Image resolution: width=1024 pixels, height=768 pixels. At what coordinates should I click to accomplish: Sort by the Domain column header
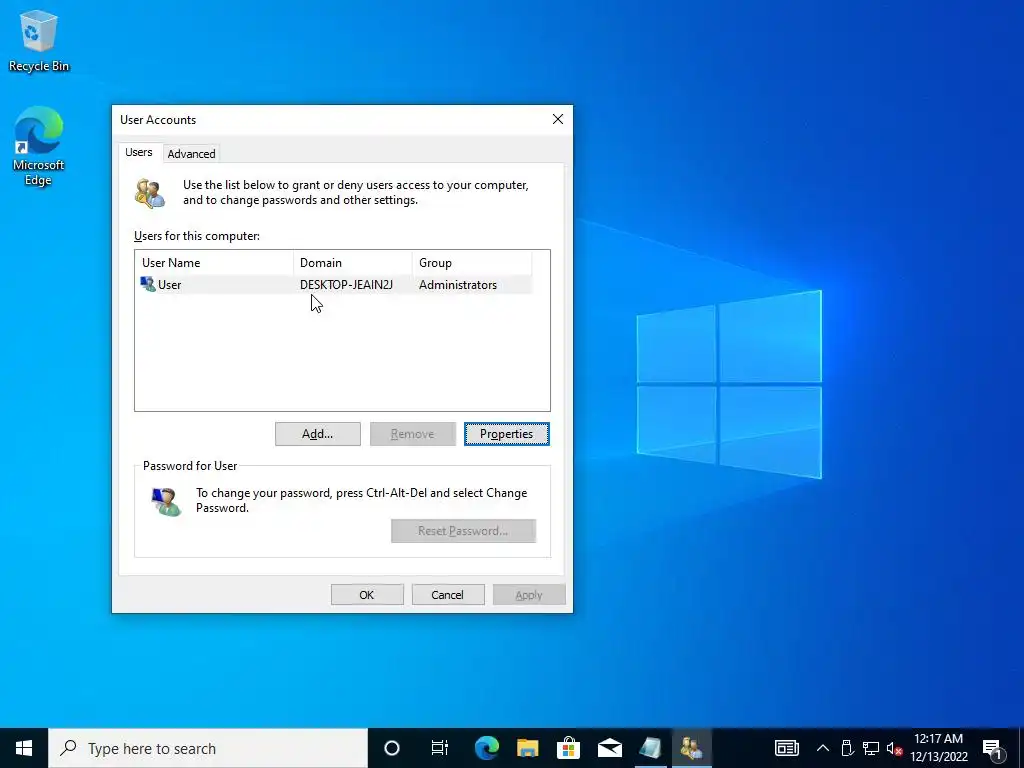353,263
